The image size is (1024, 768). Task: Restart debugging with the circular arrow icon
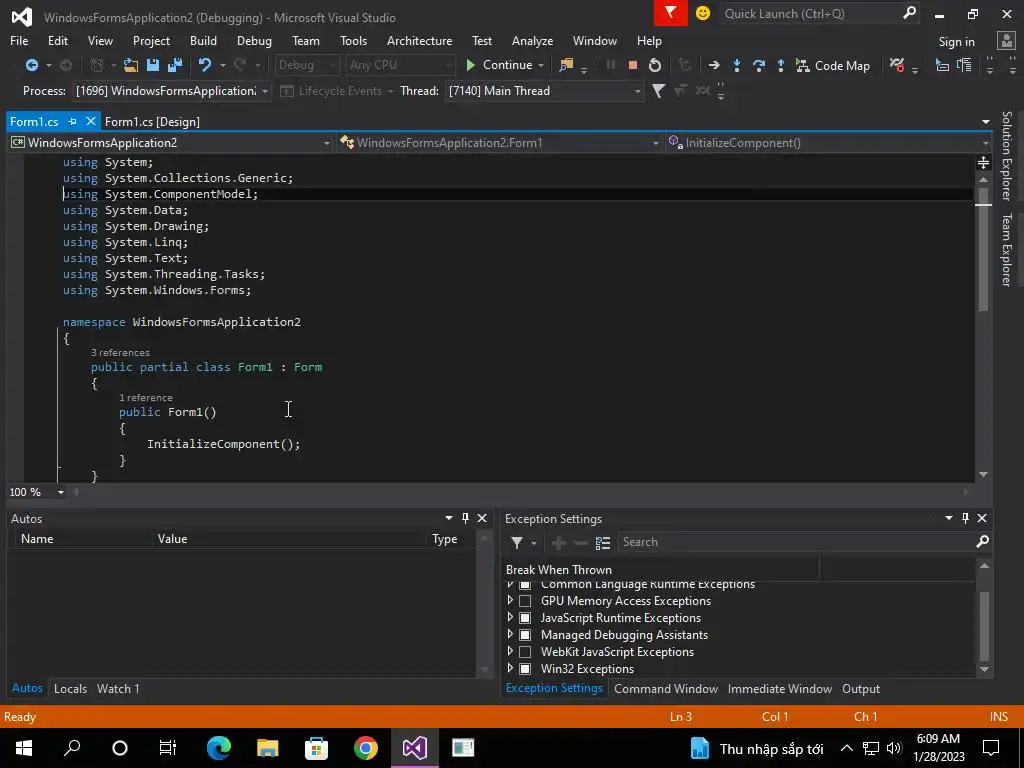click(x=654, y=65)
